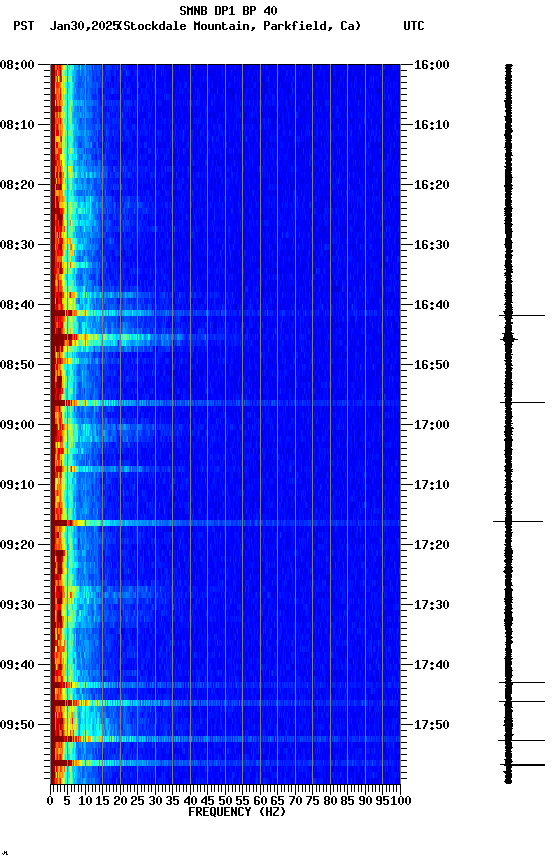Click the 70 Hz frequency tick label

295,801
